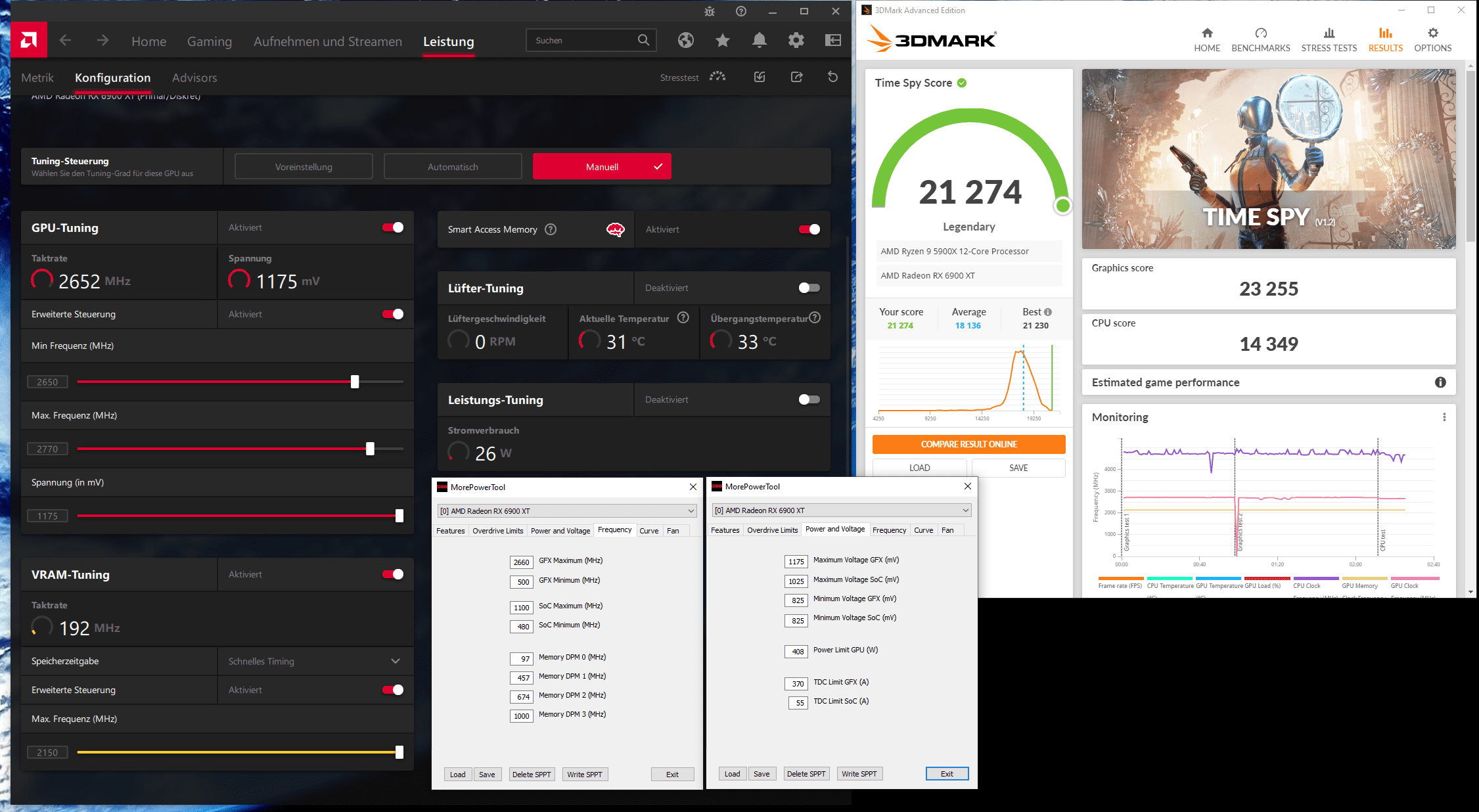The width and height of the screenshot is (1479, 812).
Task: Switch to the Metrik tab
Action: coord(37,78)
